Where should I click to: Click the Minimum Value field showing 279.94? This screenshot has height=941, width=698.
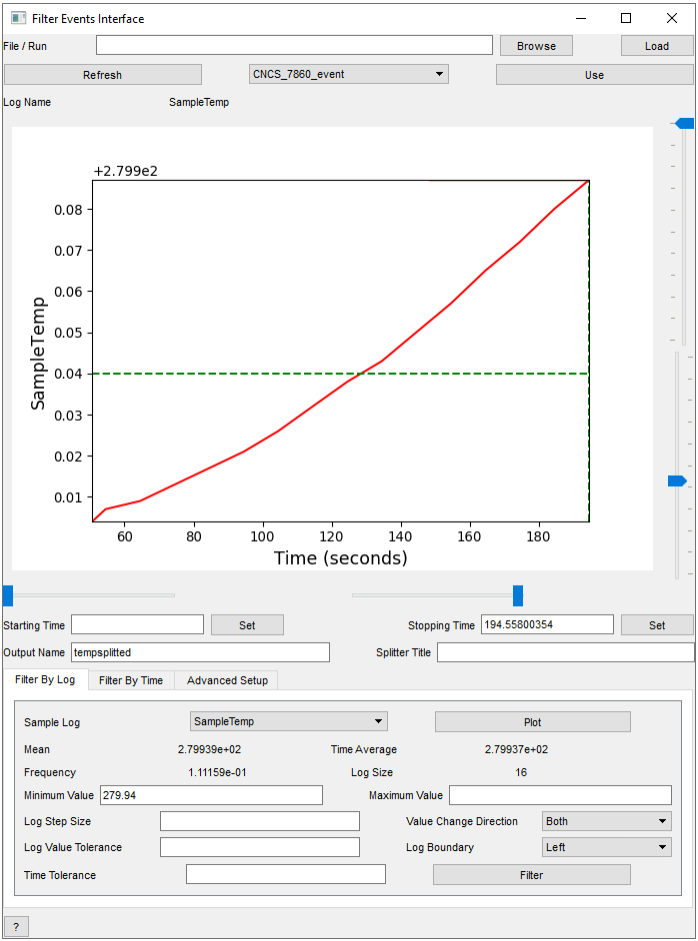(211, 795)
